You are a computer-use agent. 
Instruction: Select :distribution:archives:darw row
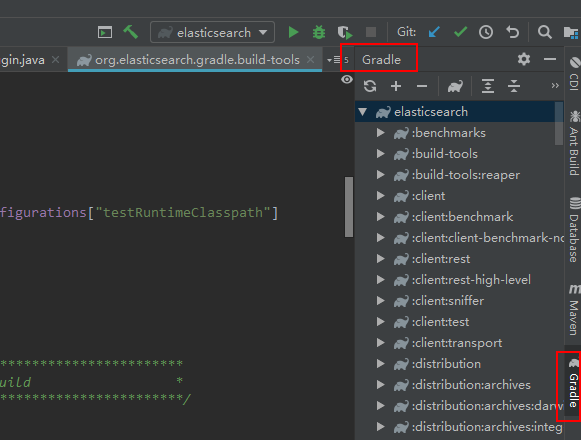pos(459,406)
